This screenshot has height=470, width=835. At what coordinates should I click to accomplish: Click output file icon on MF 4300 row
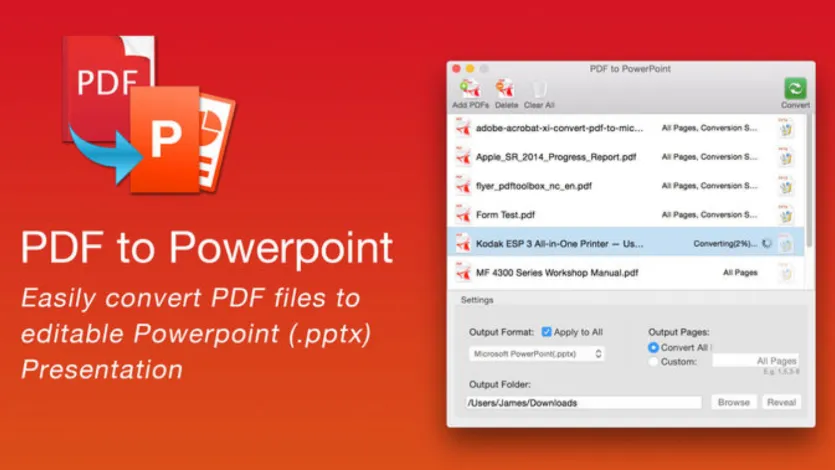[785, 273]
